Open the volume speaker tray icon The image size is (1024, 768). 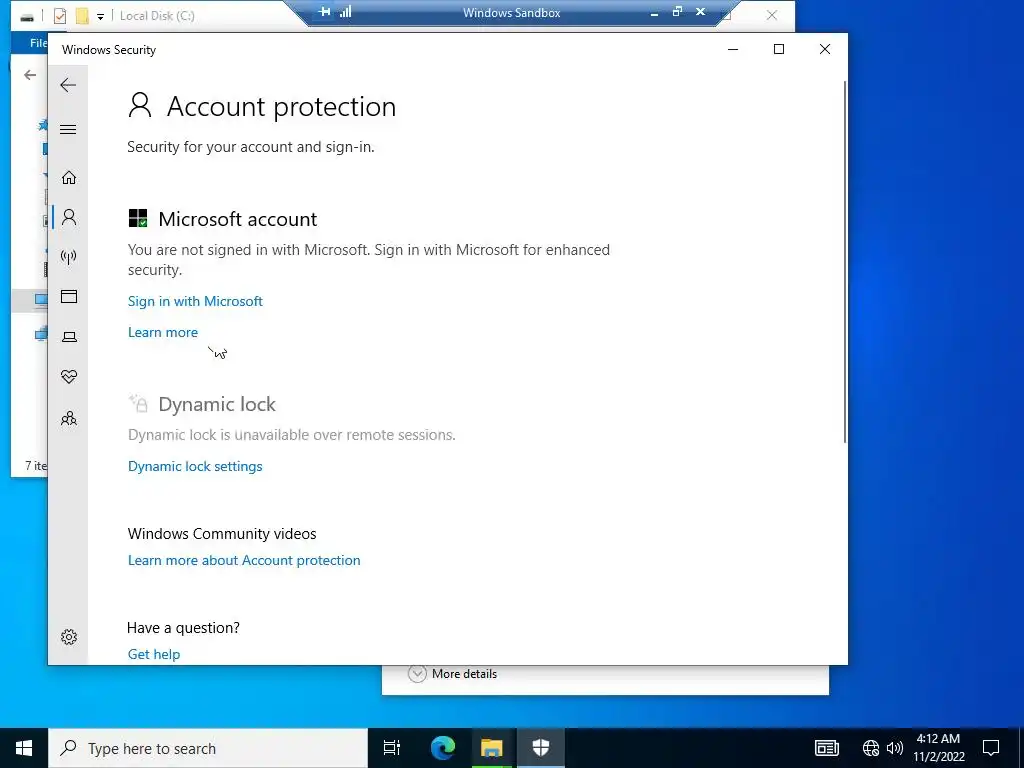coord(895,748)
